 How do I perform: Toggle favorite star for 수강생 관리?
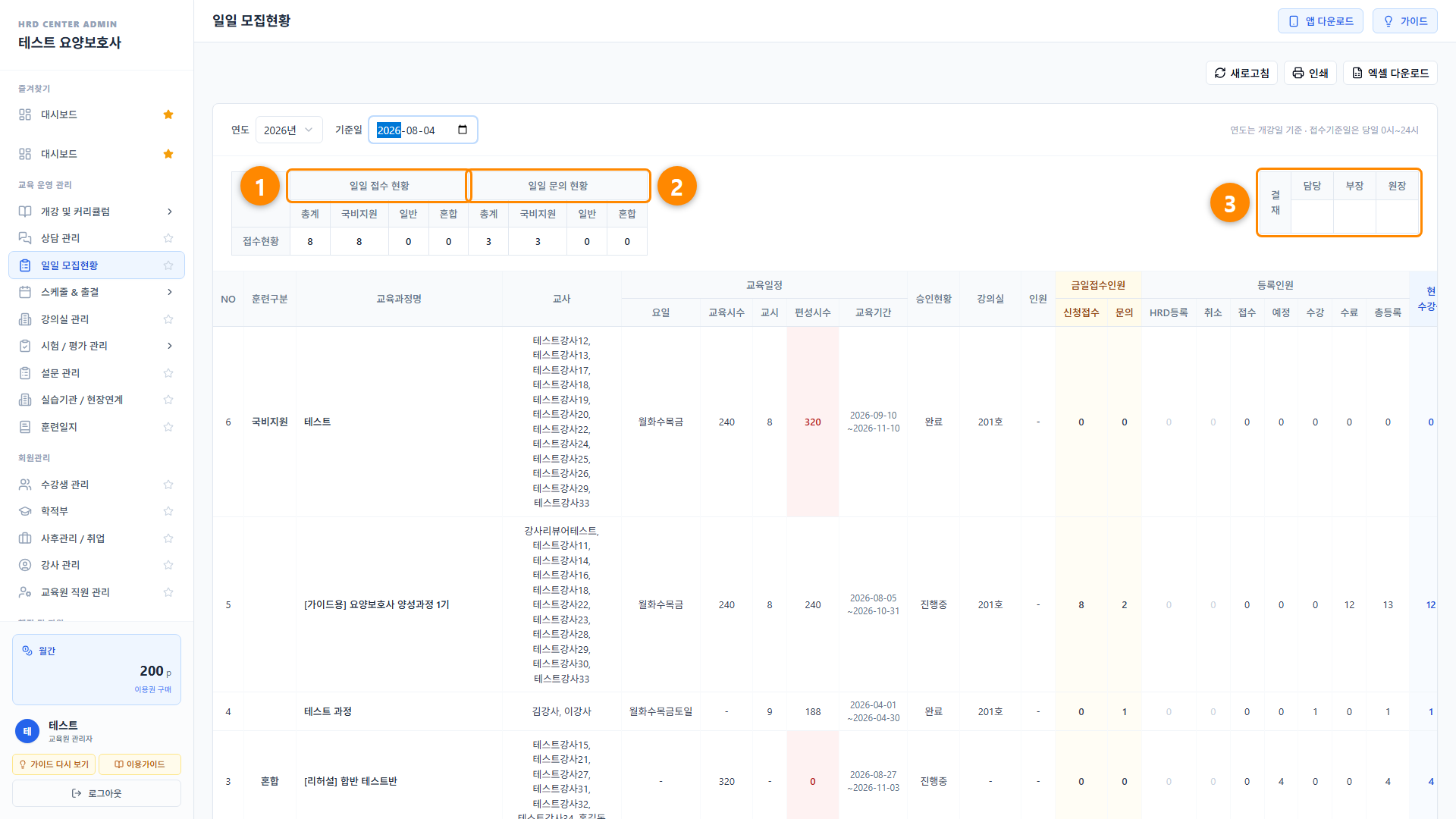(168, 485)
